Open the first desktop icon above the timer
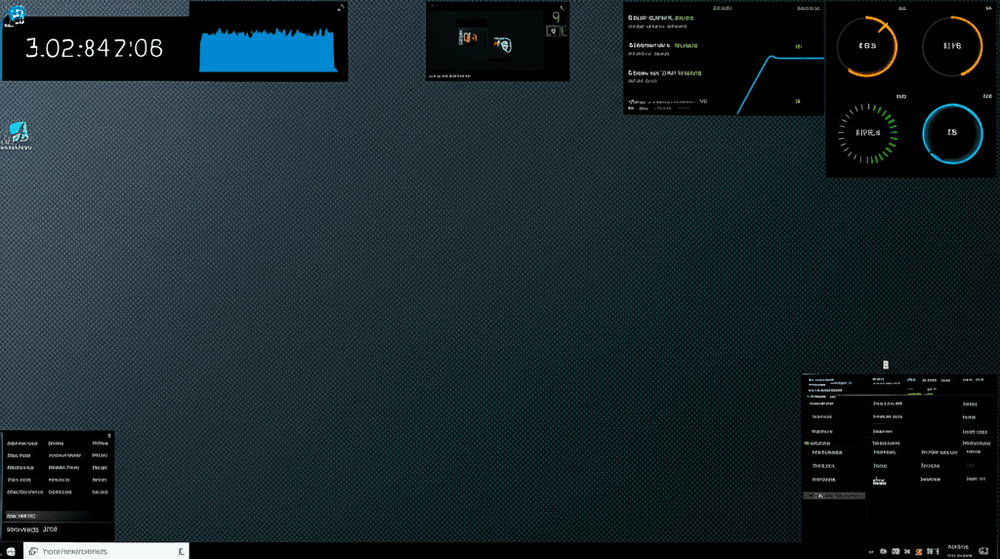 click(x=16, y=16)
